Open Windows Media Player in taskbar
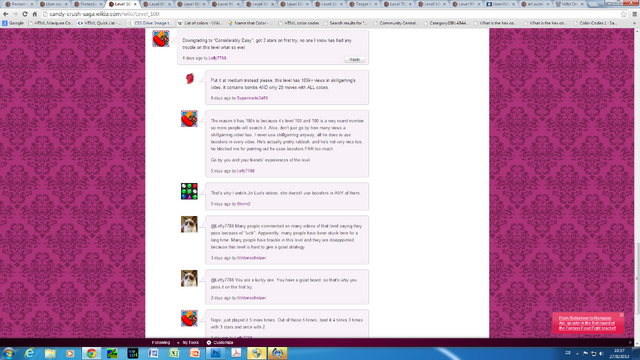This screenshot has height=360, width=640. pyautogui.click(x=70, y=353)
